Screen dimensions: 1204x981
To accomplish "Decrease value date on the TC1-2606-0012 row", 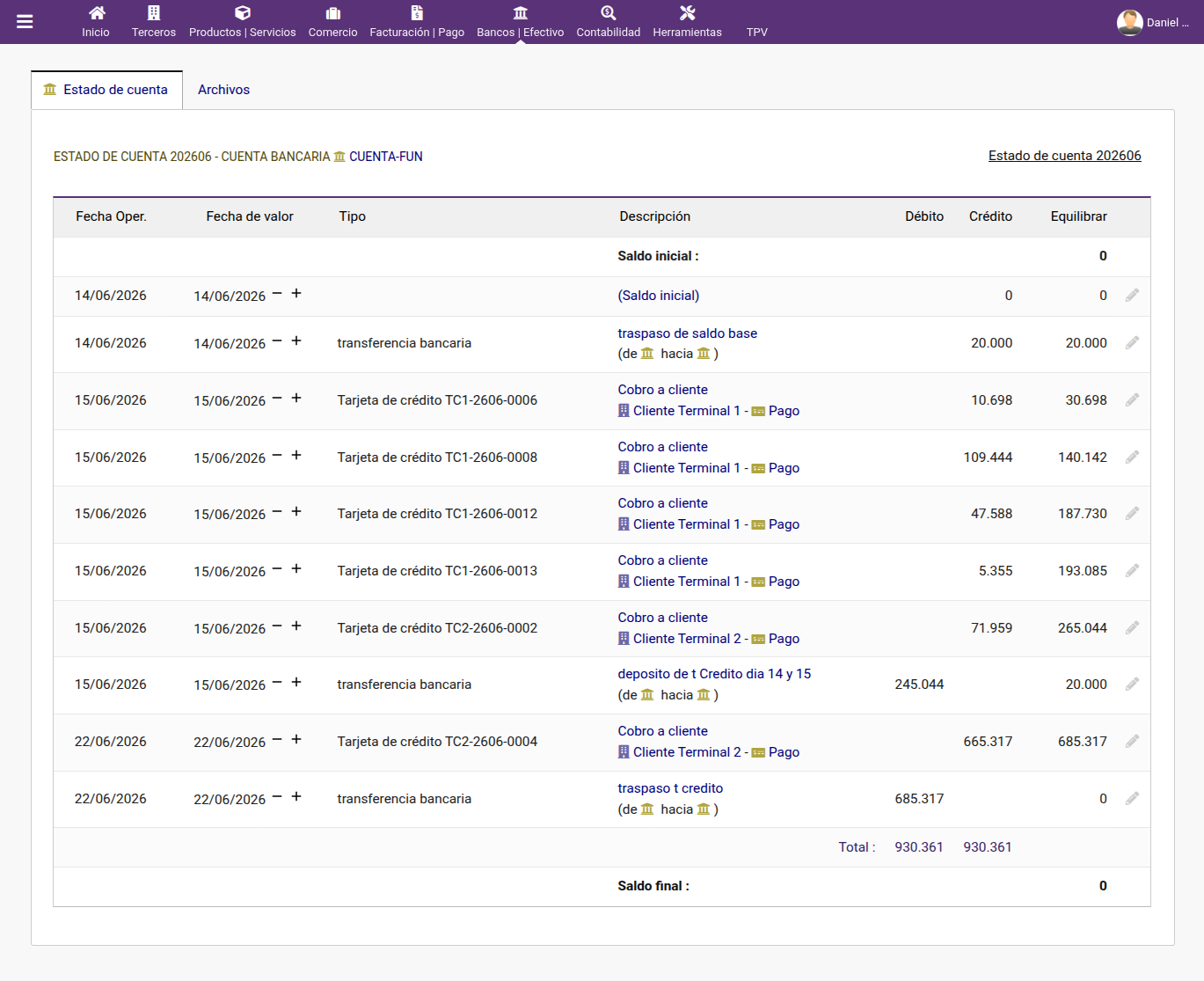I will (x=277, y=512).
